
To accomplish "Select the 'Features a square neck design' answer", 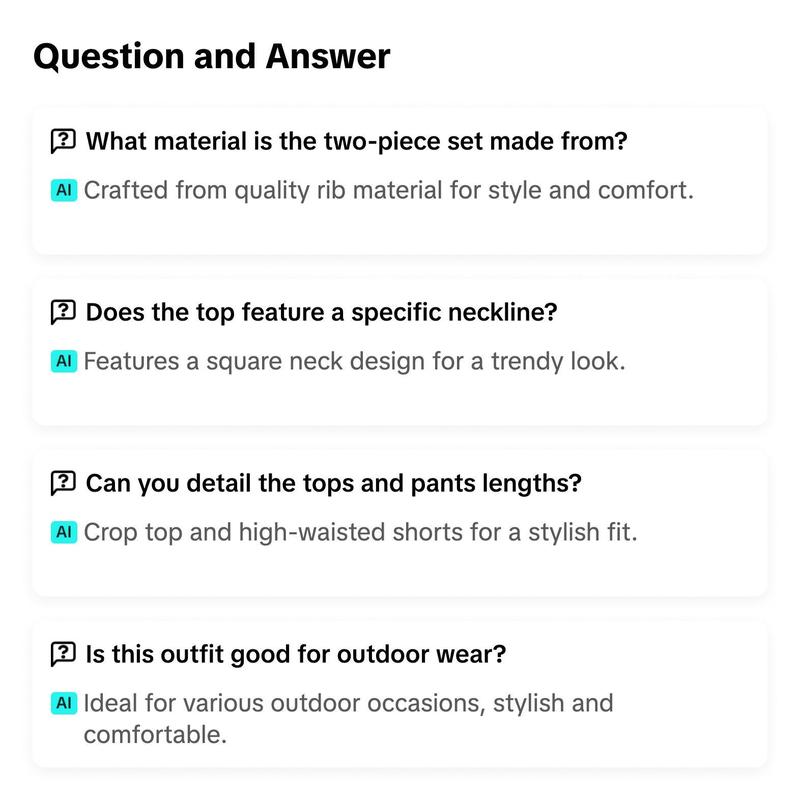I will point(354,361).
